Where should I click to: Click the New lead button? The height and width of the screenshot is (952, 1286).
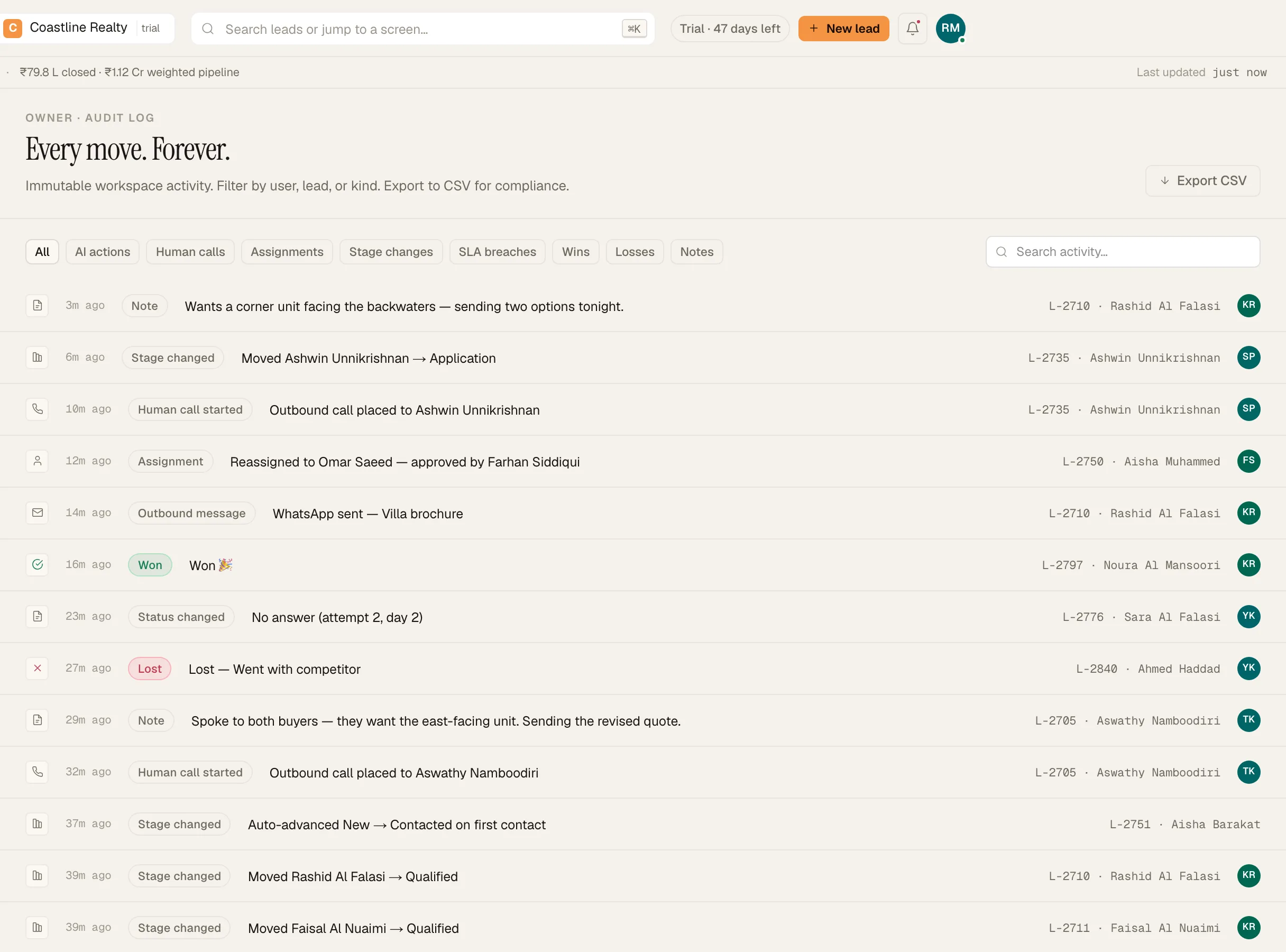click(x=843, y=28)
